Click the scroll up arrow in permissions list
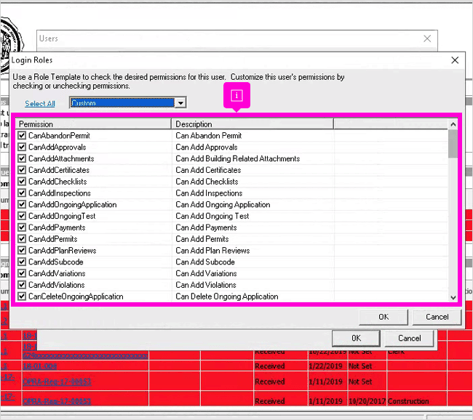Screen dimensions: 473x420 tap(453, 124)
